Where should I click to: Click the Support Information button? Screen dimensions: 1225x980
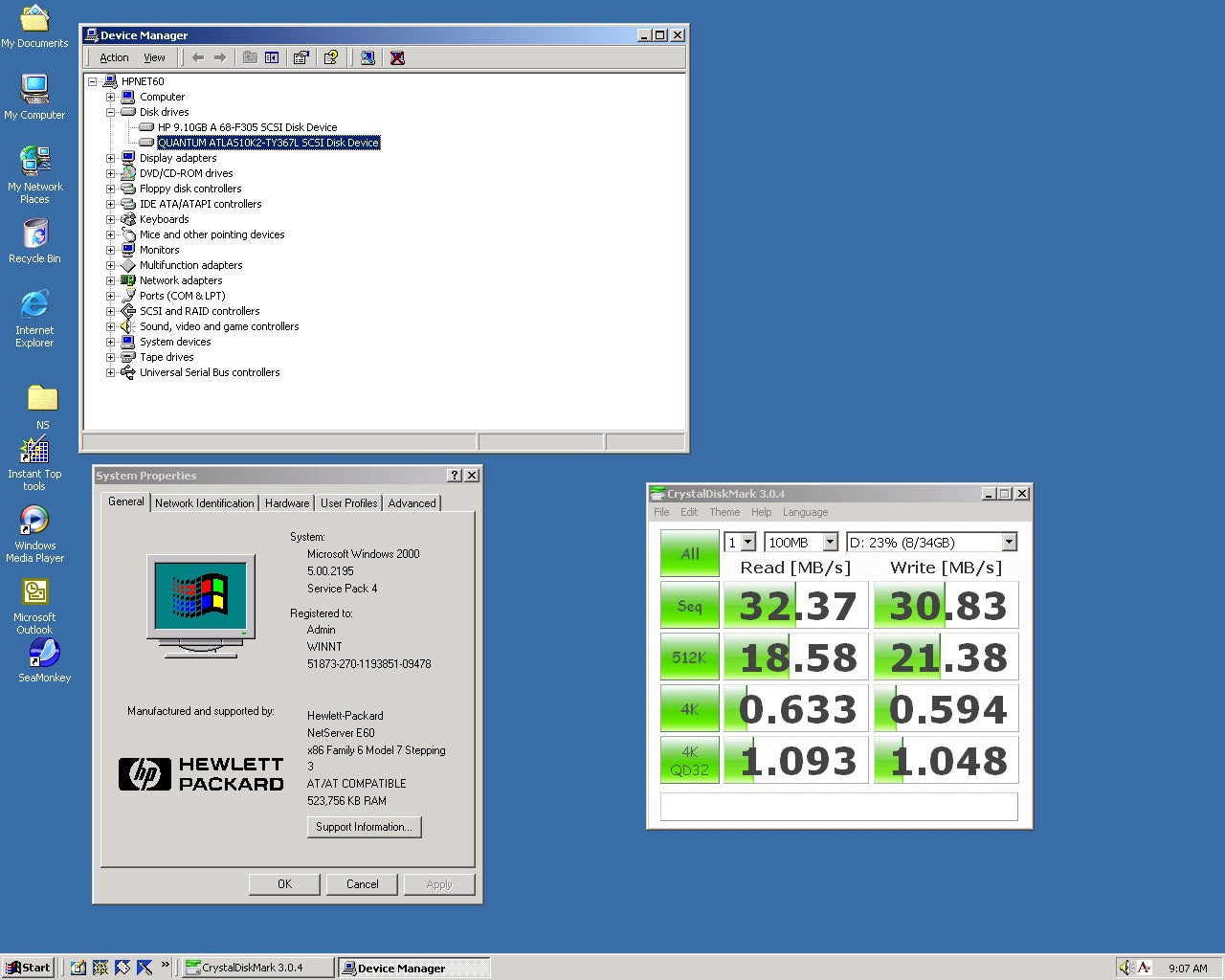point(364,827)
